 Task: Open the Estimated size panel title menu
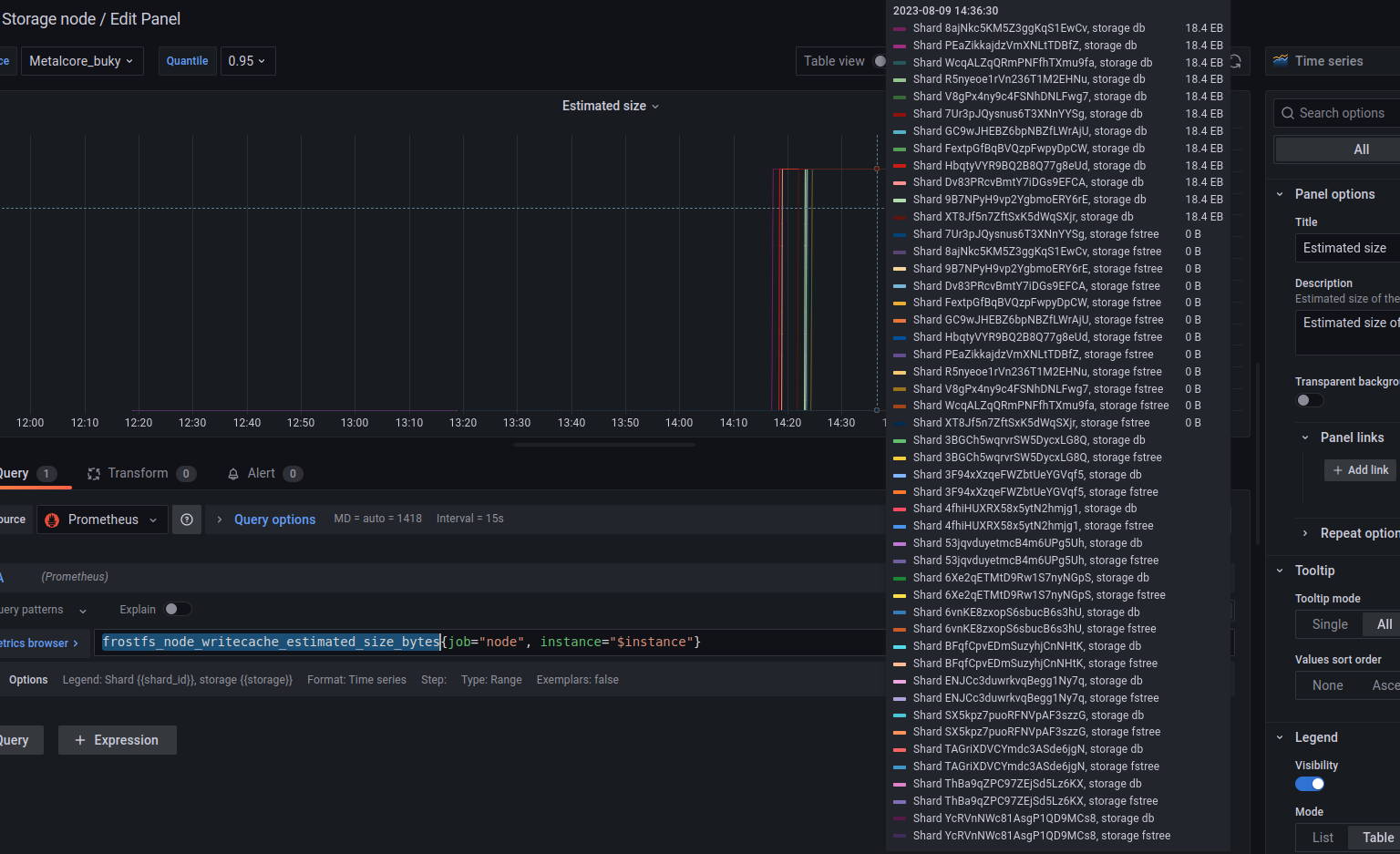[x=611, y=106]
